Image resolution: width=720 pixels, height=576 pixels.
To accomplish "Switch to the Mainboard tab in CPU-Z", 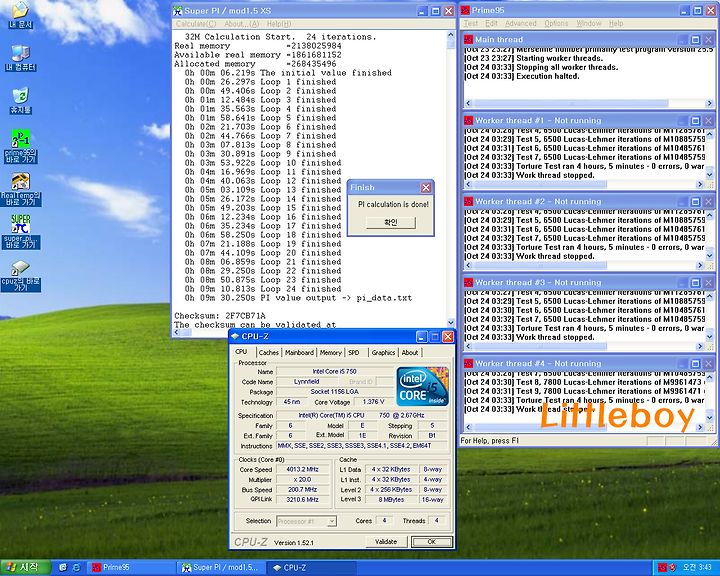I will coord(299,352).
